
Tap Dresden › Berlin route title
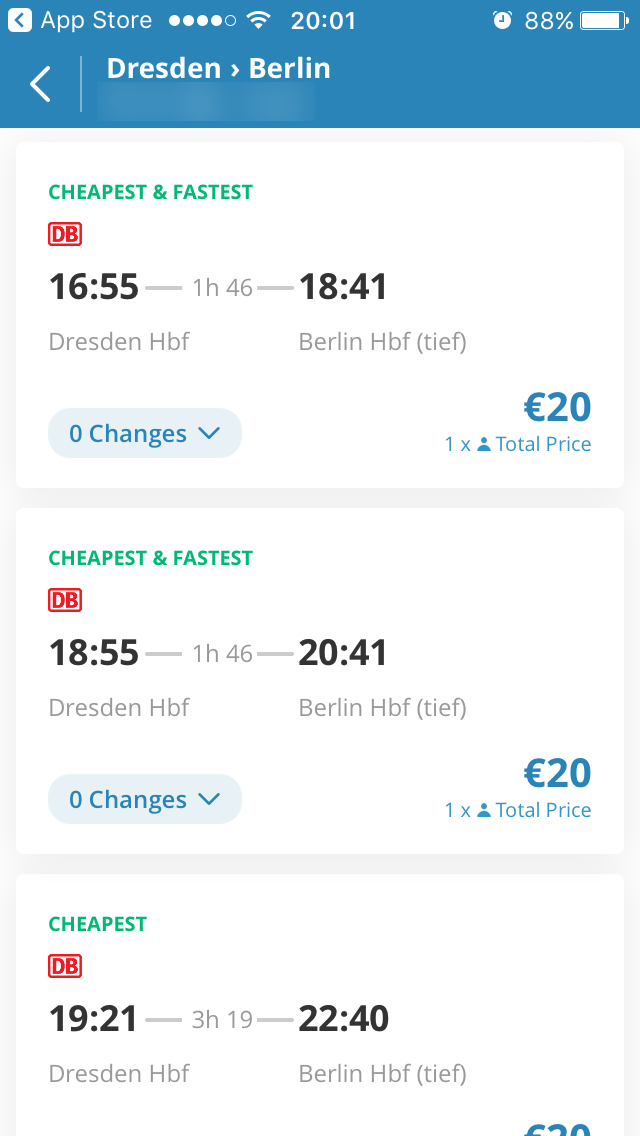tap(218, 68)
